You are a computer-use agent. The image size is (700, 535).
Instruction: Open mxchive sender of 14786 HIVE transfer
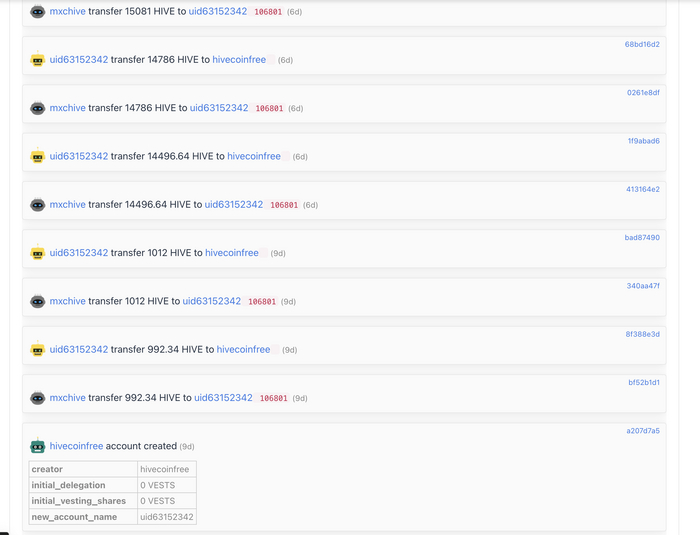point(67,108)
